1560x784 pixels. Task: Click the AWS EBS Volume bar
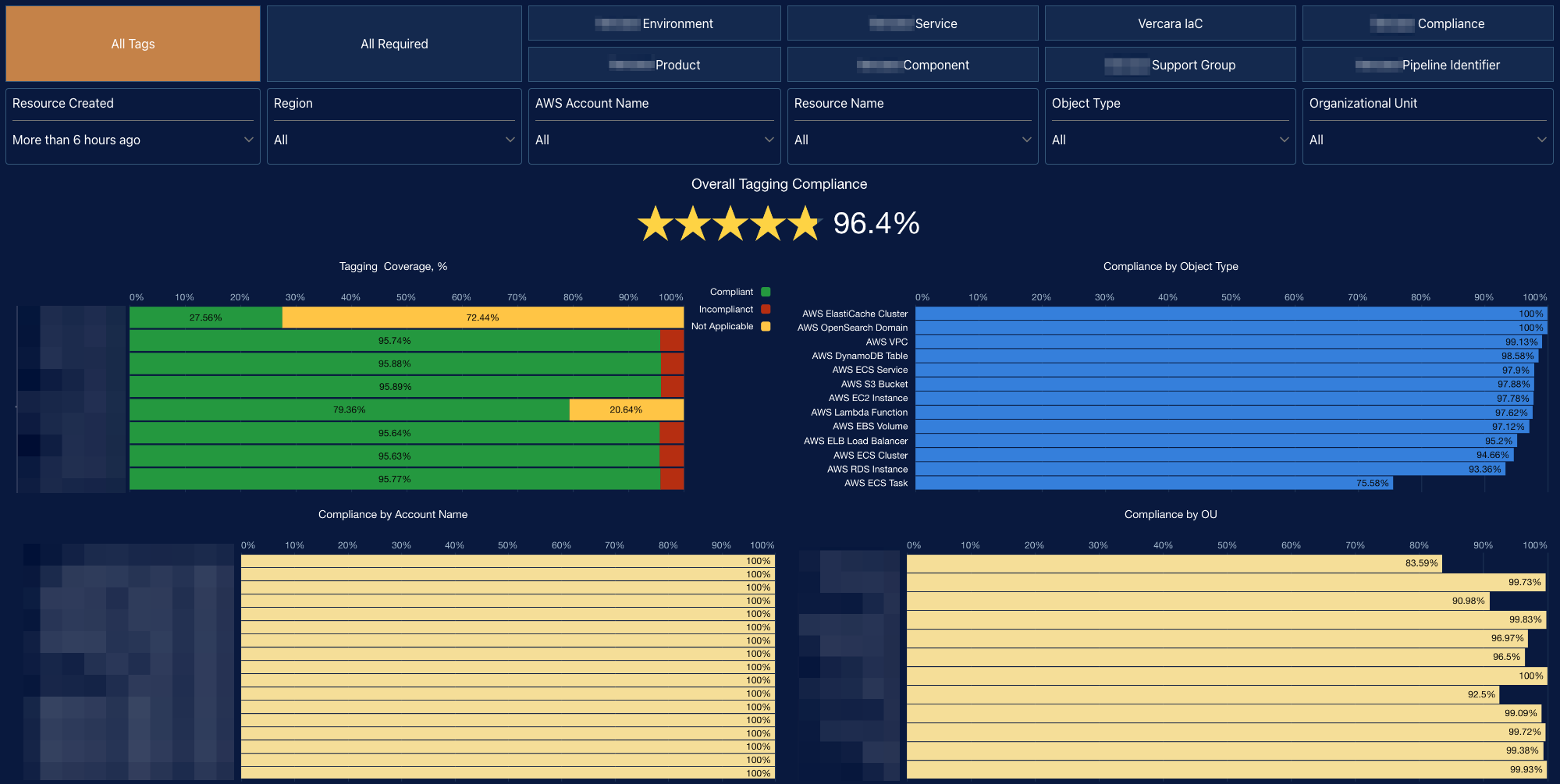(x=1222, y=427)
